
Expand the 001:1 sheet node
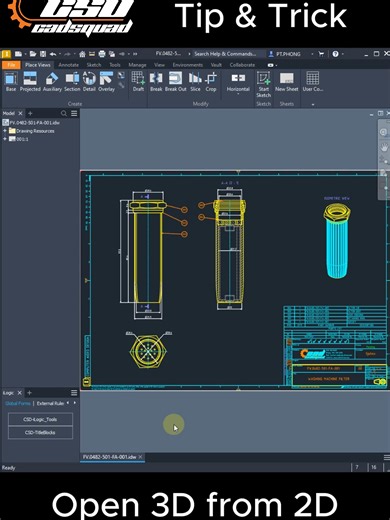[5, 139]
